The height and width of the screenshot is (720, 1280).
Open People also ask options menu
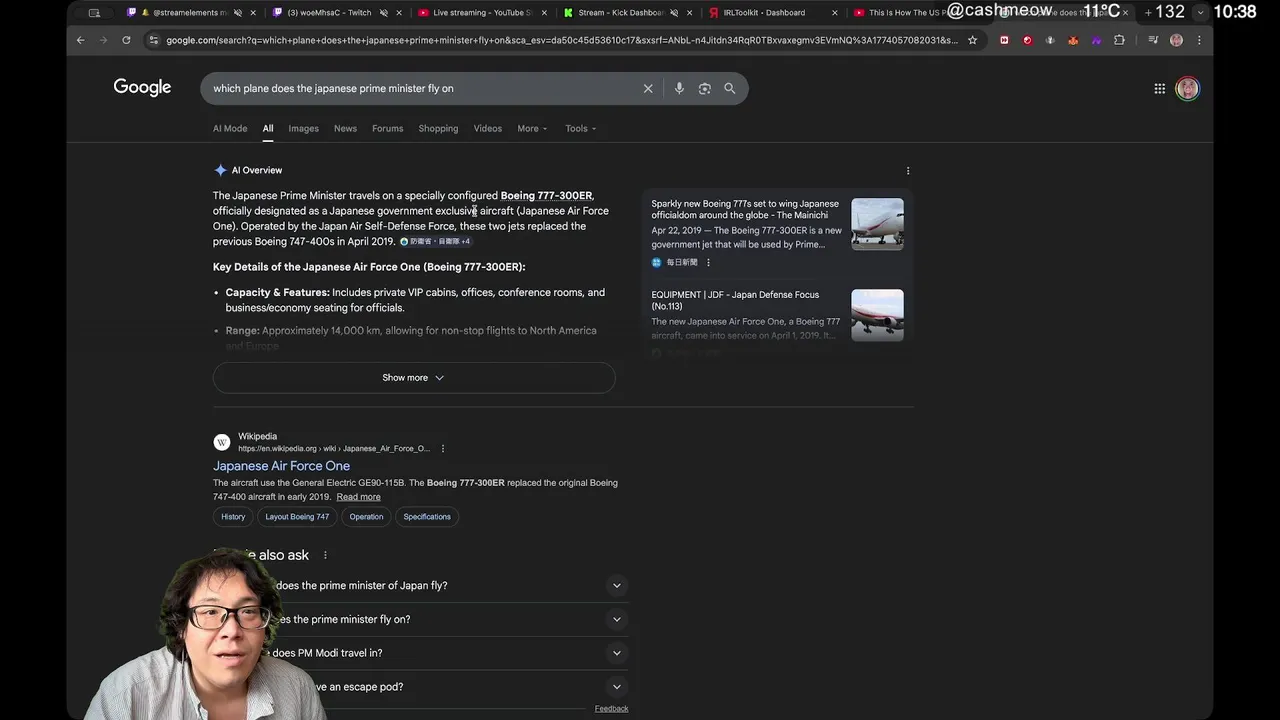(325, 555)
